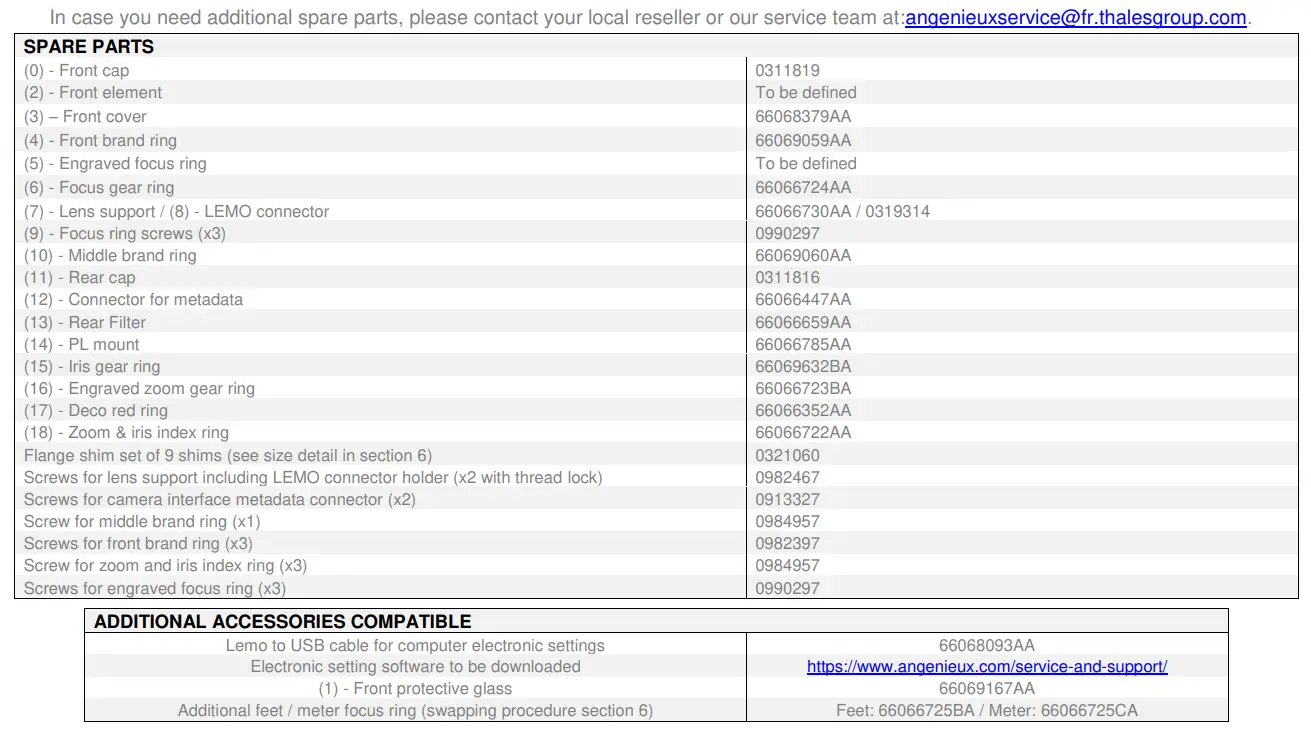Click part number 66066724AA
This screenshot has width=1311, height=733.
coord(804,188)
